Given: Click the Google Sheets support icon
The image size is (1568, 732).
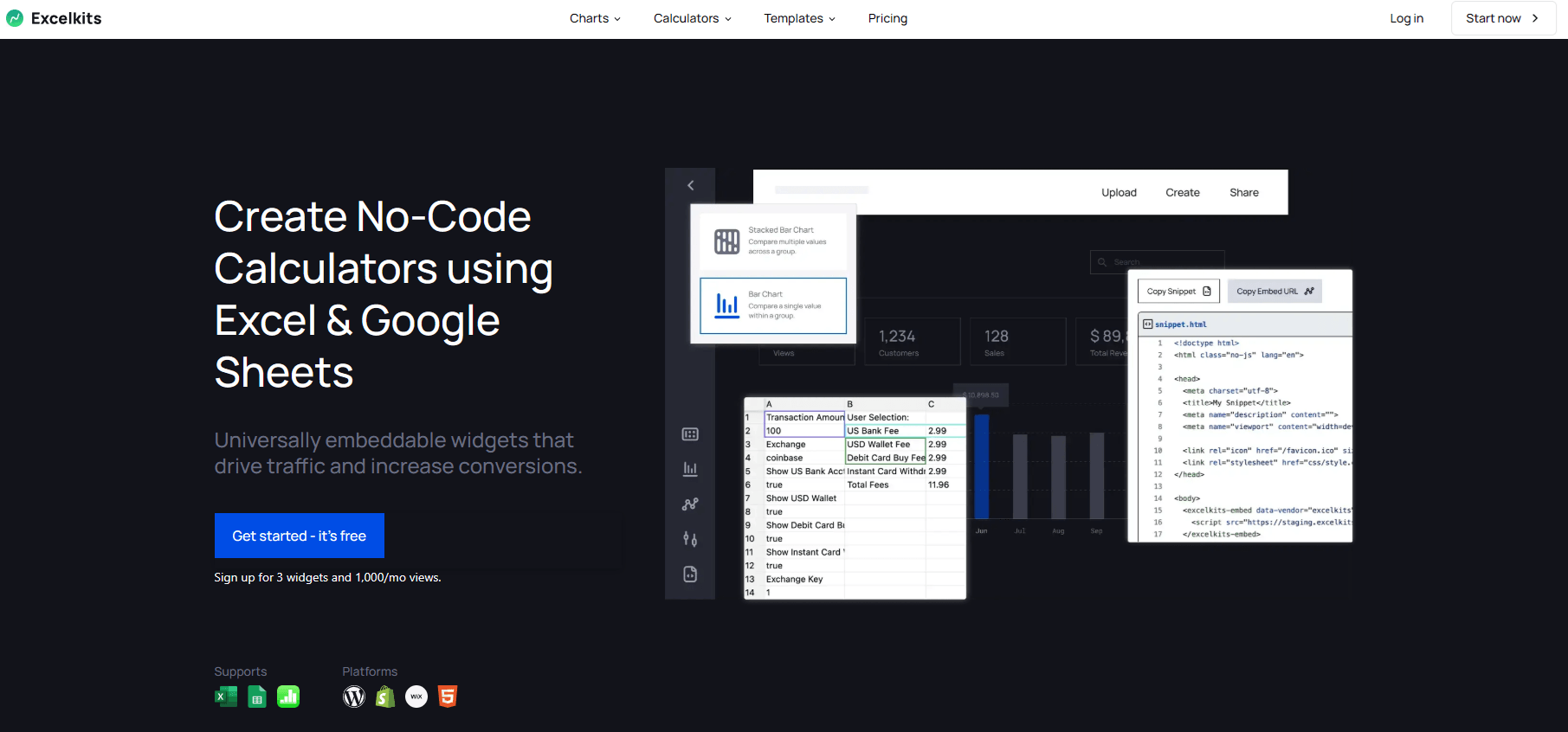Looking at the screenshot, I should (x=257, y=697).
